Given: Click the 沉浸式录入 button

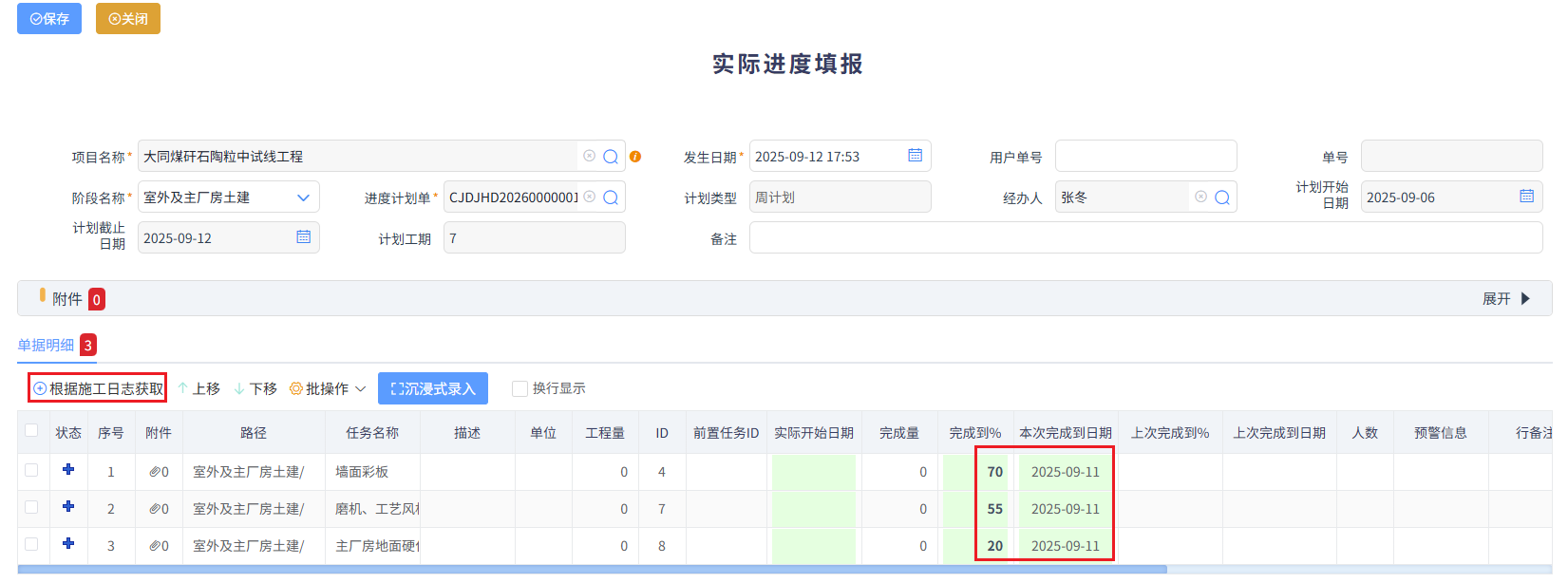Looking at the screenshot, I should (433, 388).
